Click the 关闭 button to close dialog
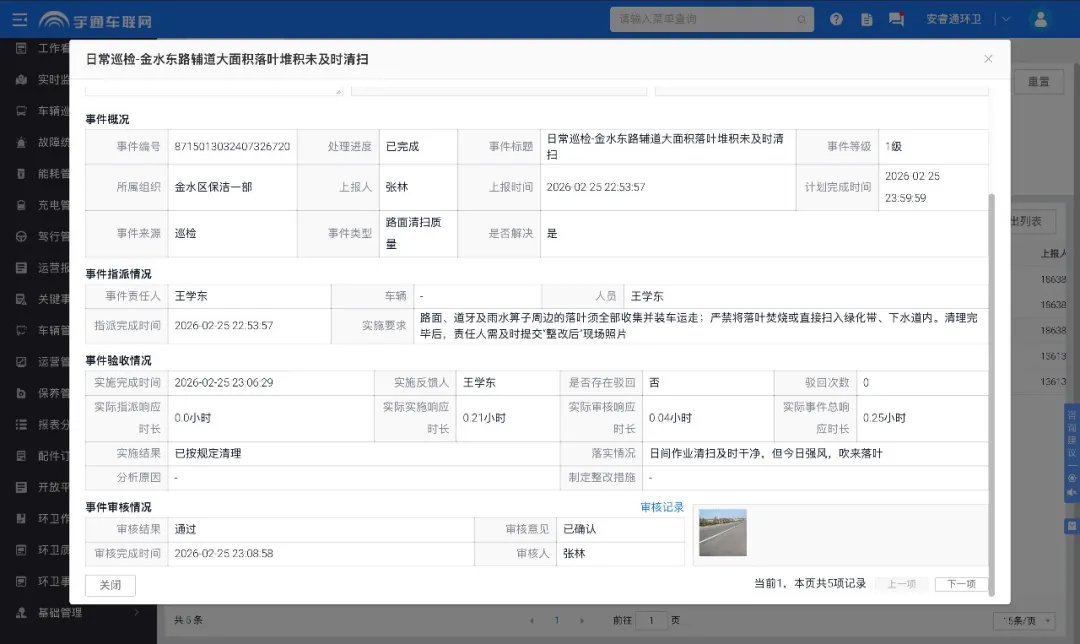 coord(110,585)
